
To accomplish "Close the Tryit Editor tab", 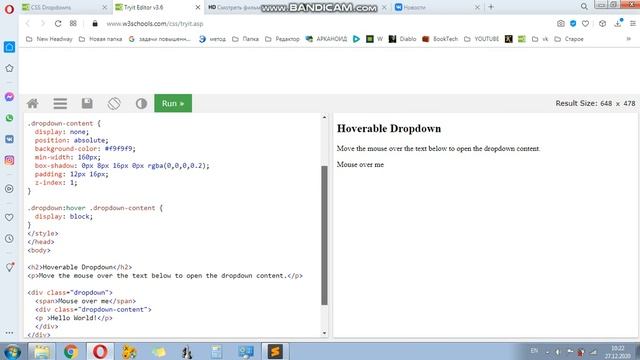I will tap(198, 7).
